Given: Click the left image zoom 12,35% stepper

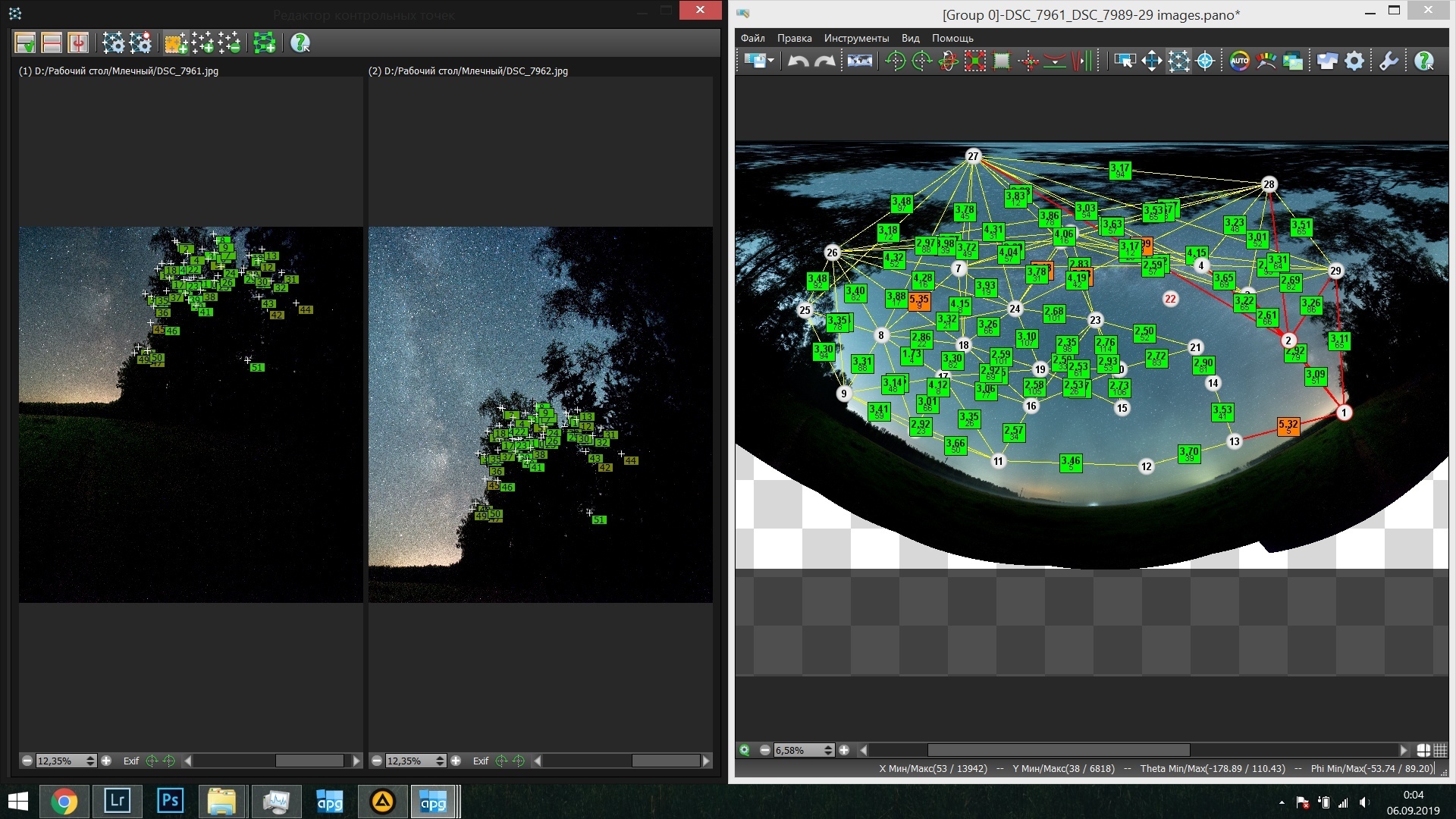Looking at the screenshot, I should 91,761.
